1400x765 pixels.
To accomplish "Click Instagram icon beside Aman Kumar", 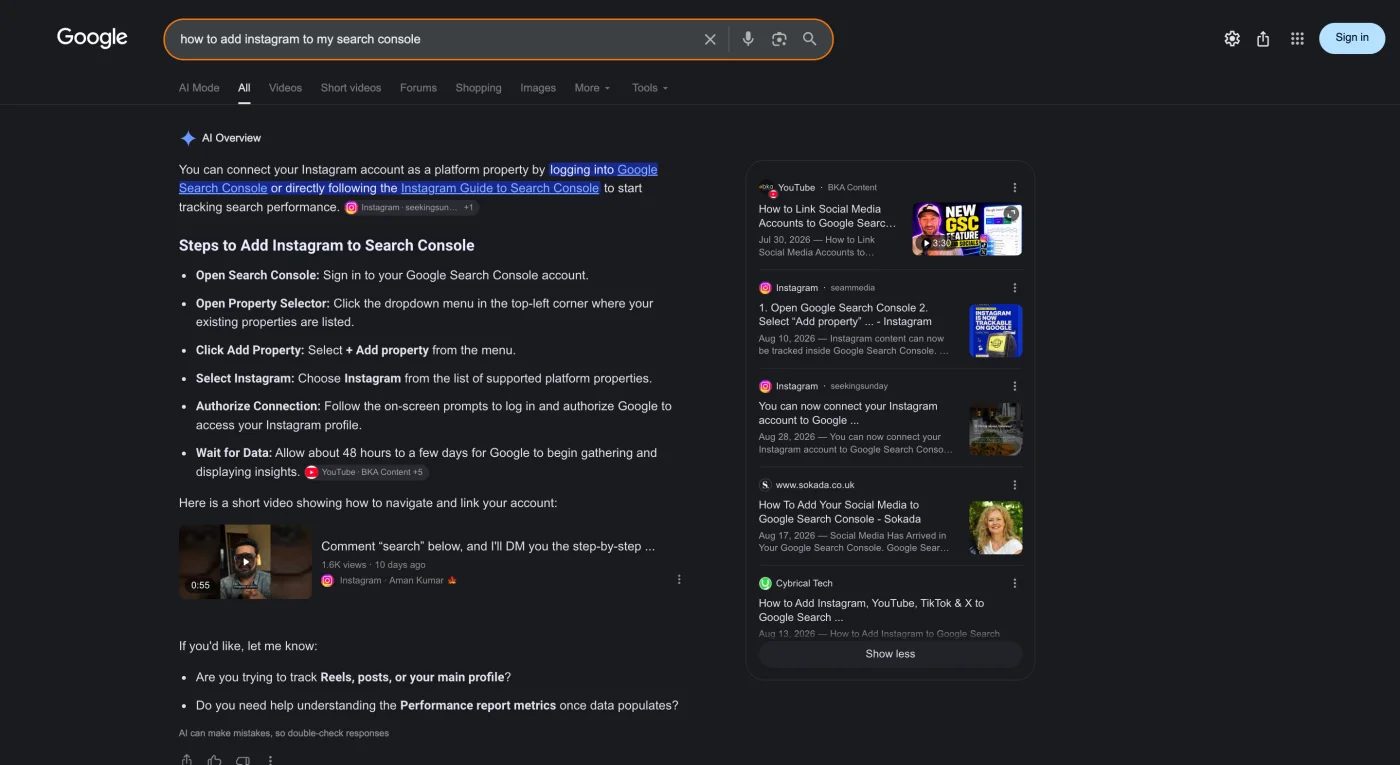I will pos(327,580).
